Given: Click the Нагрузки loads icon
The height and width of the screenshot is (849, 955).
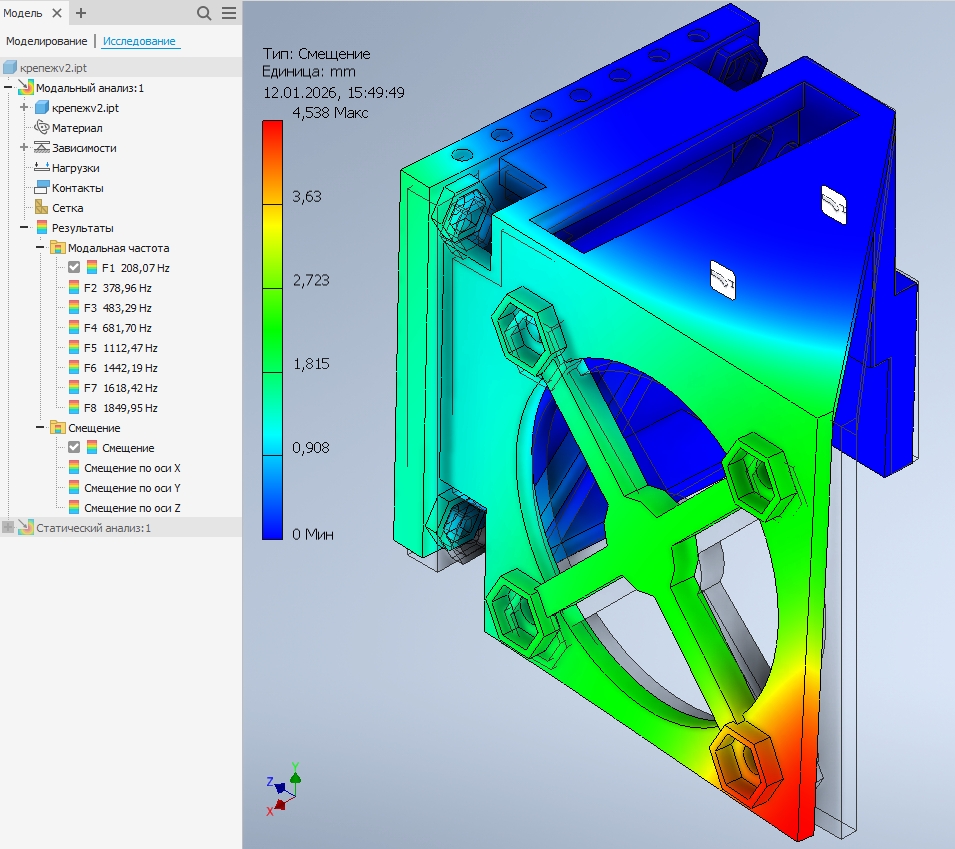Looking at the screenshot, I should [x=41, y=167].
